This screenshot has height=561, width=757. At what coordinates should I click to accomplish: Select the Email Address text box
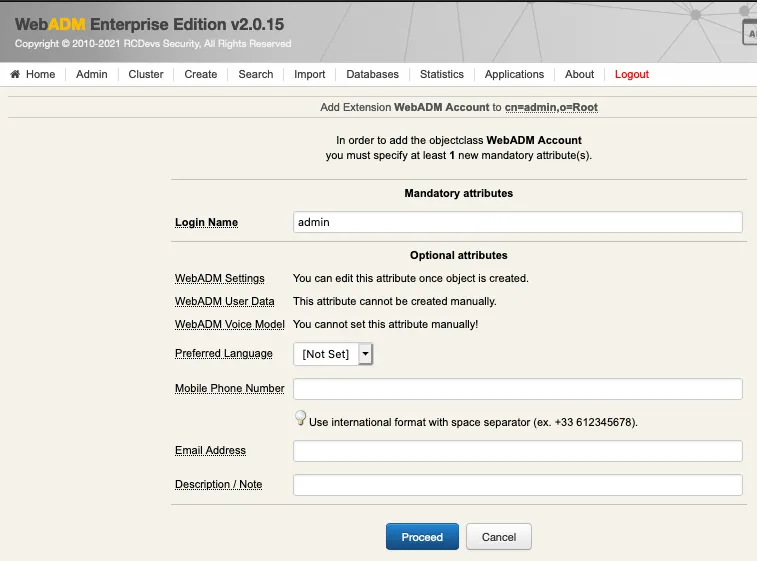click(x=518, y=450)
